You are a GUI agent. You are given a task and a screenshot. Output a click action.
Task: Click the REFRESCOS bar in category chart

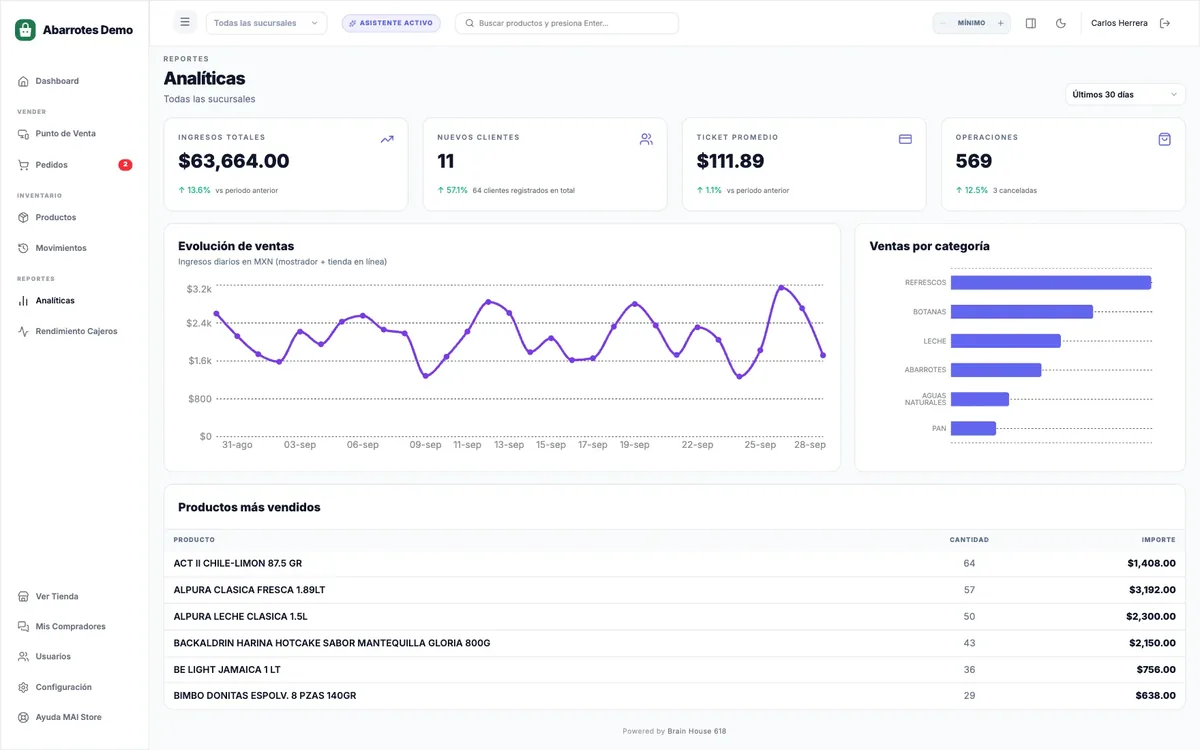(x=1051, y=282)
